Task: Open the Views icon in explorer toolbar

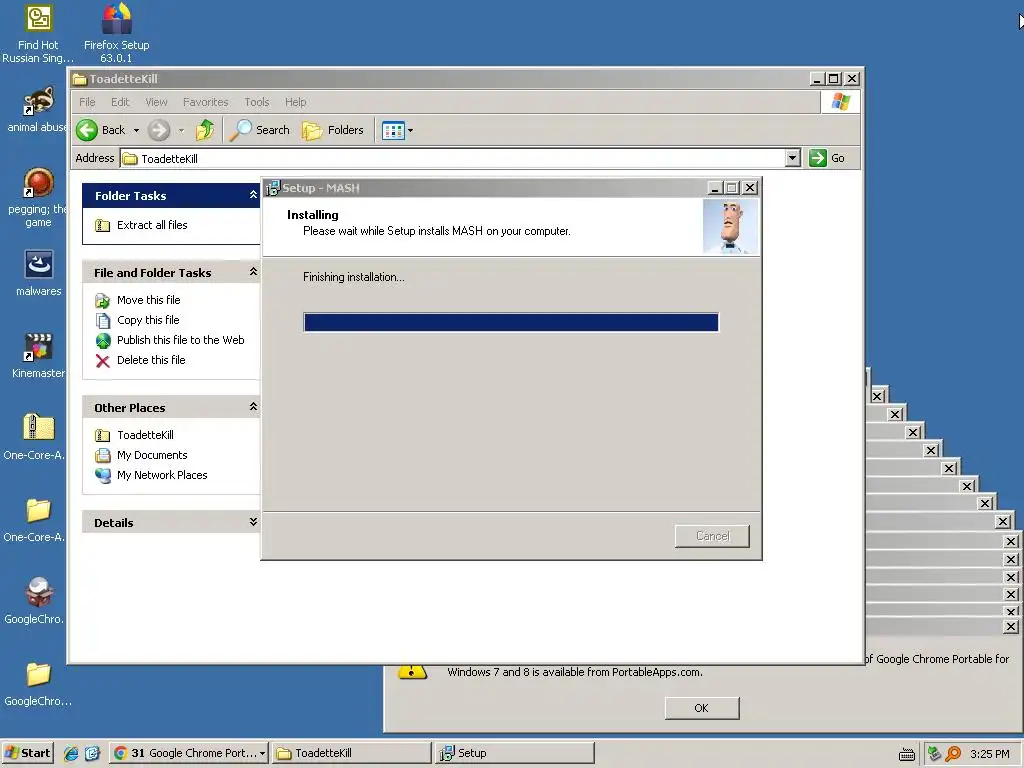Action: (x=393, y=130)
